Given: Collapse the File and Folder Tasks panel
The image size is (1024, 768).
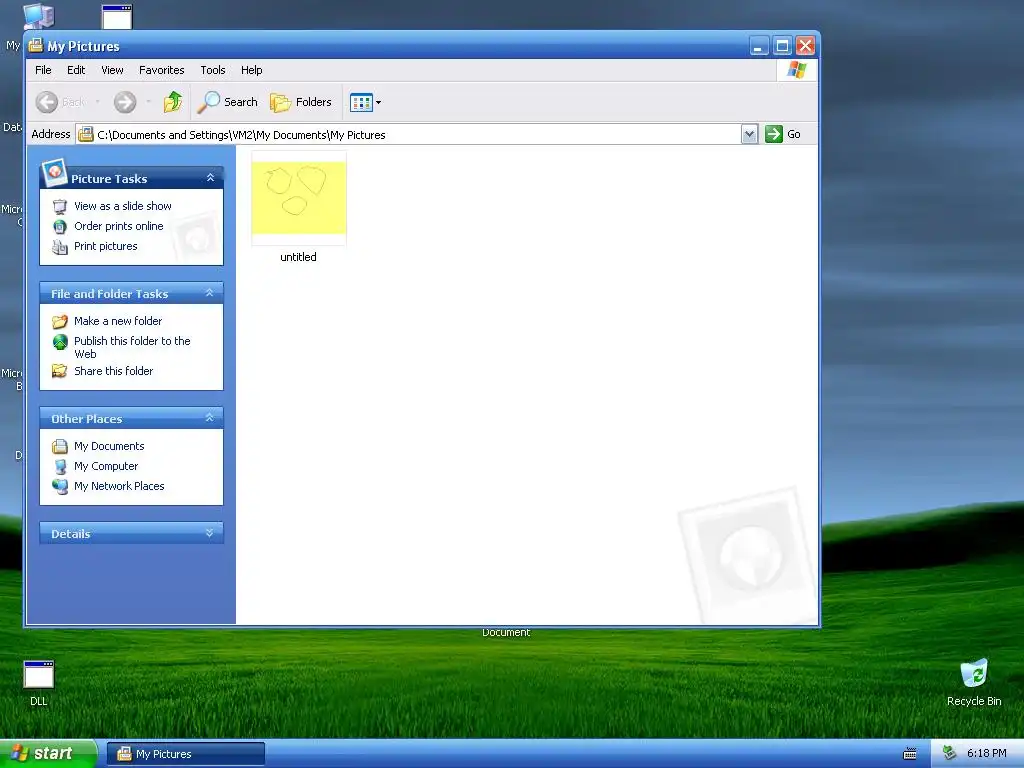Looking at the screenshot, I should point(210,293).
